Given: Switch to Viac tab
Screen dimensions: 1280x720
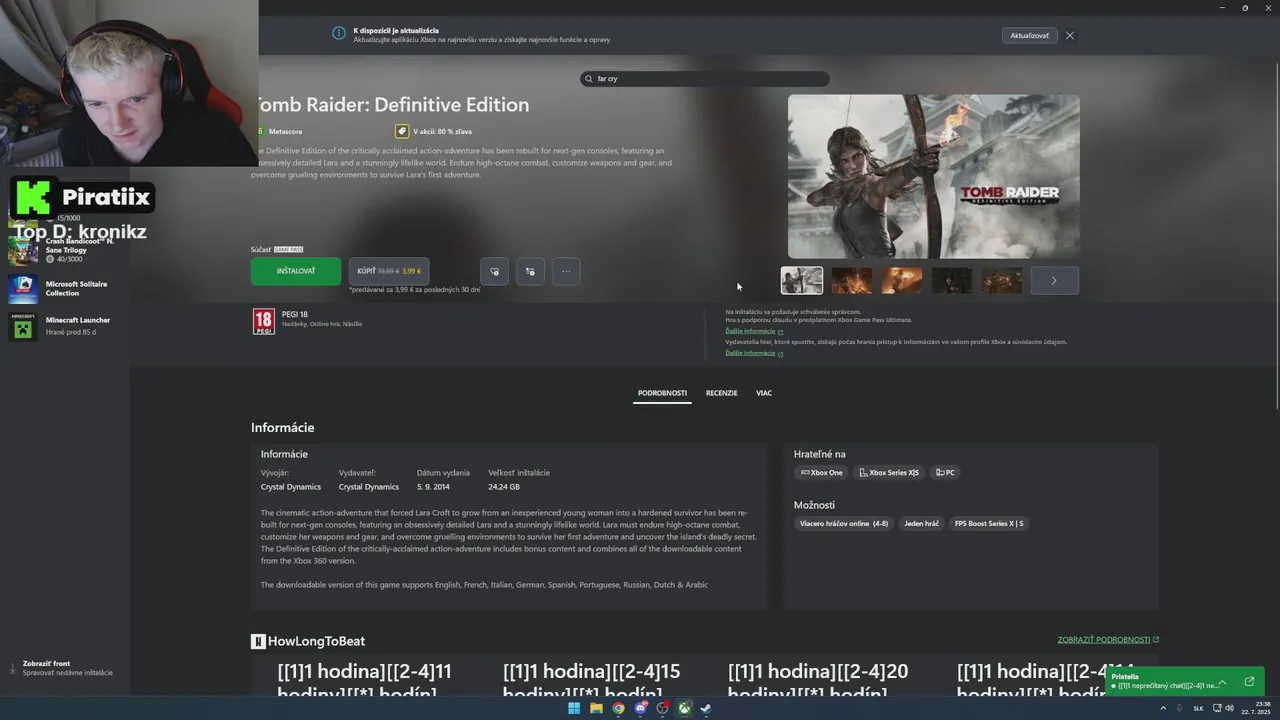Looking at the screenshot, I should tap(764, 393).
